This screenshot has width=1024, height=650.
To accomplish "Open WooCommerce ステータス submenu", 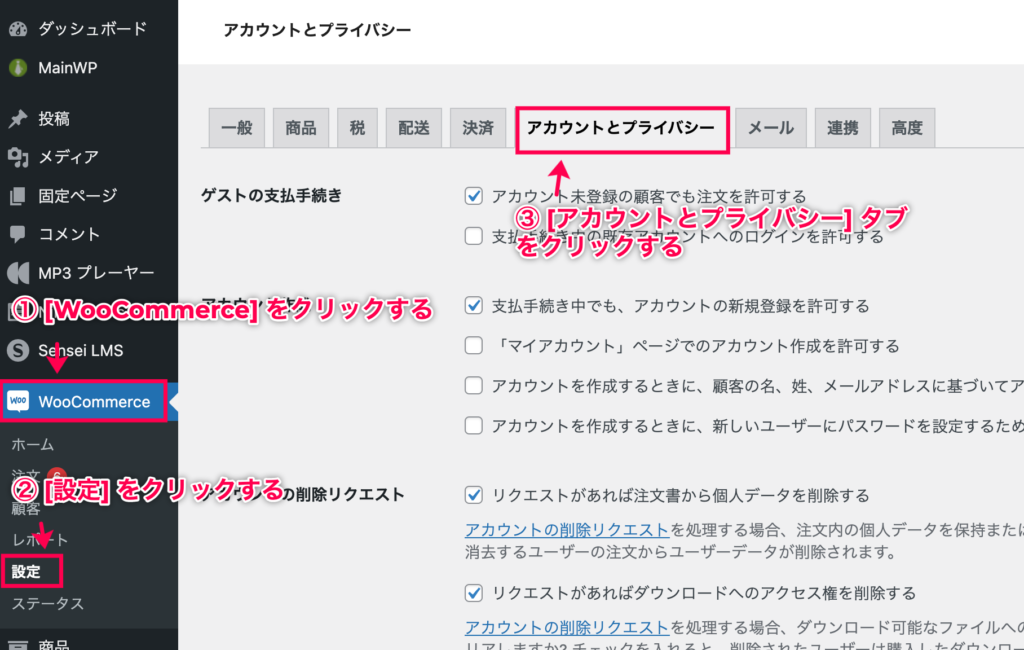I will tap(48, 603).
